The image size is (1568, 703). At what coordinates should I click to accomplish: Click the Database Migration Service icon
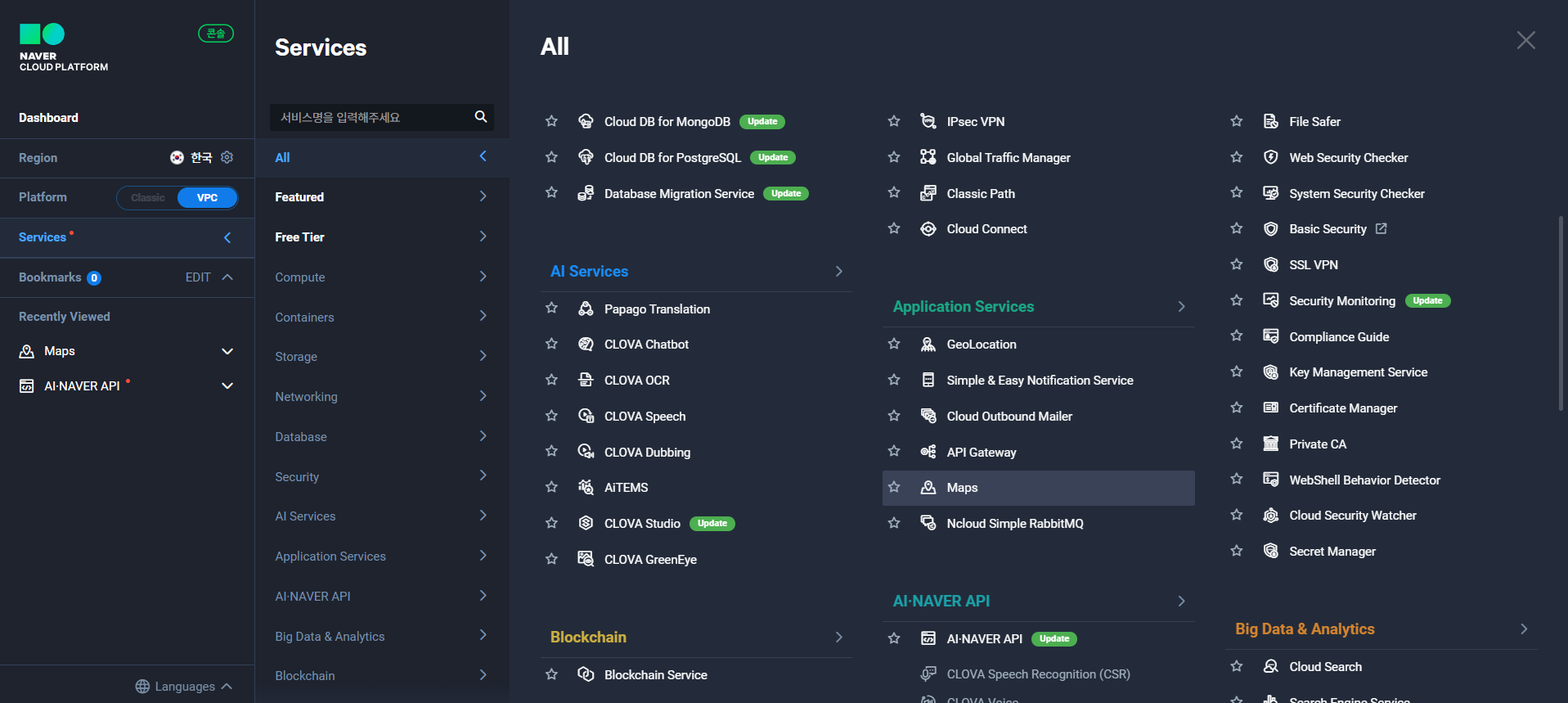tap(586, 193)
